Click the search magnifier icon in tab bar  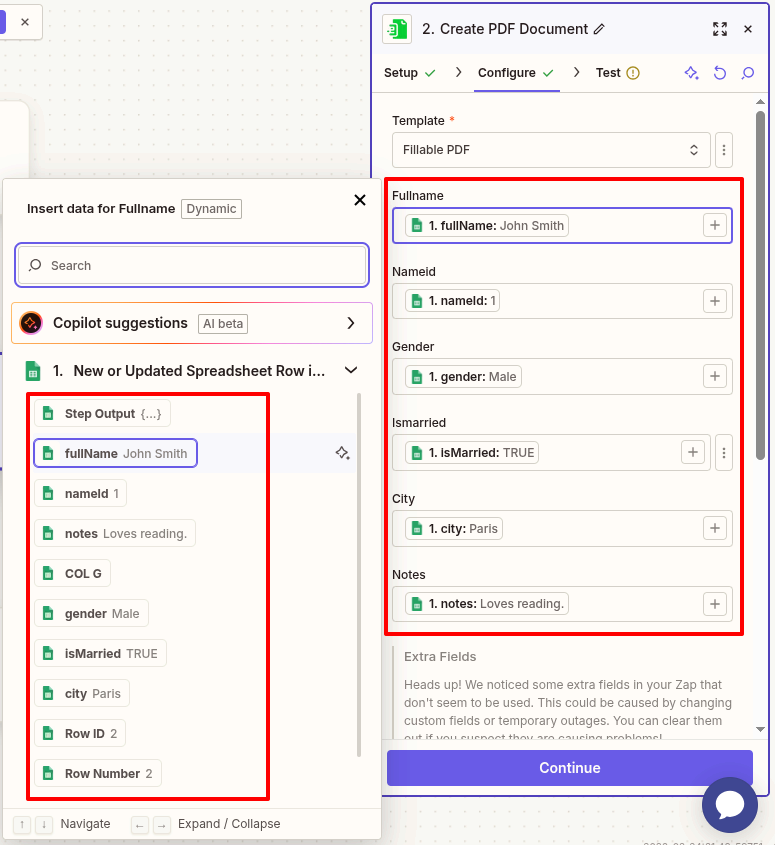tap(748, 73)
